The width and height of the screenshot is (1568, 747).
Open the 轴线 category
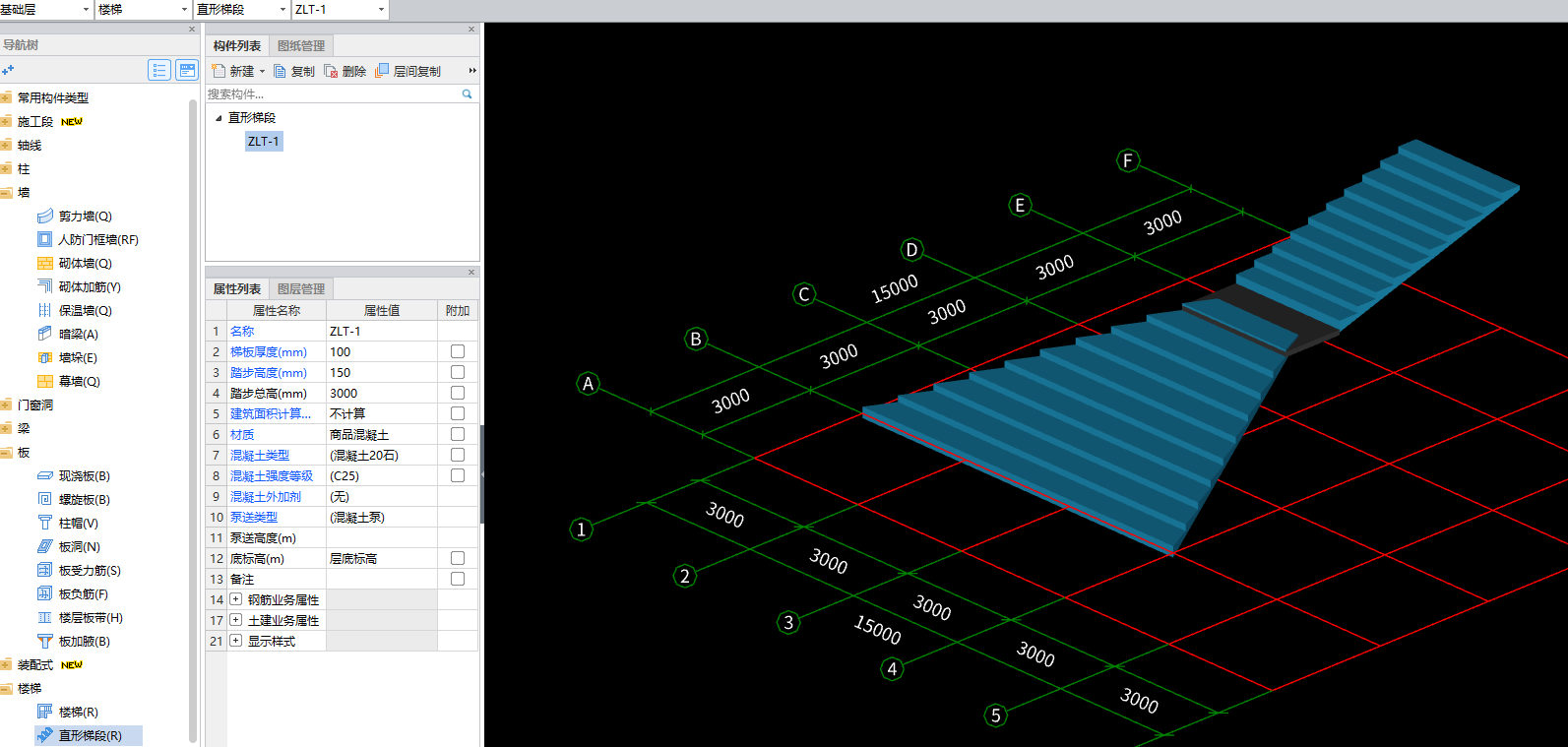click(30, 145)
